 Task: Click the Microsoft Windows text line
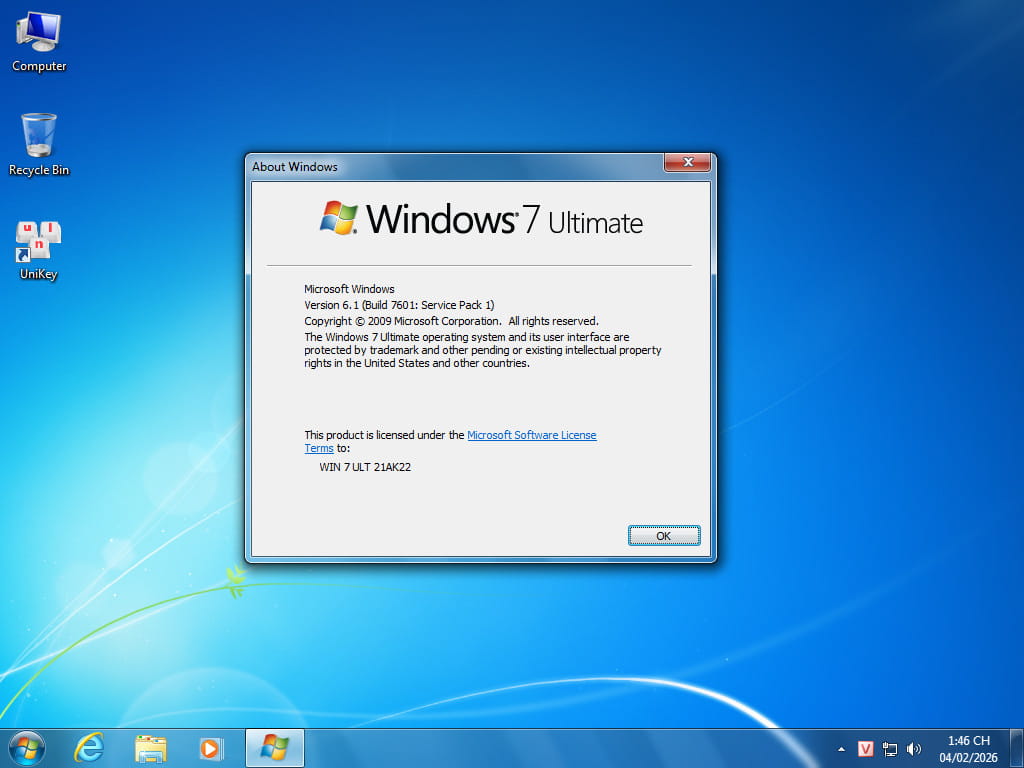tap(349, 289)
